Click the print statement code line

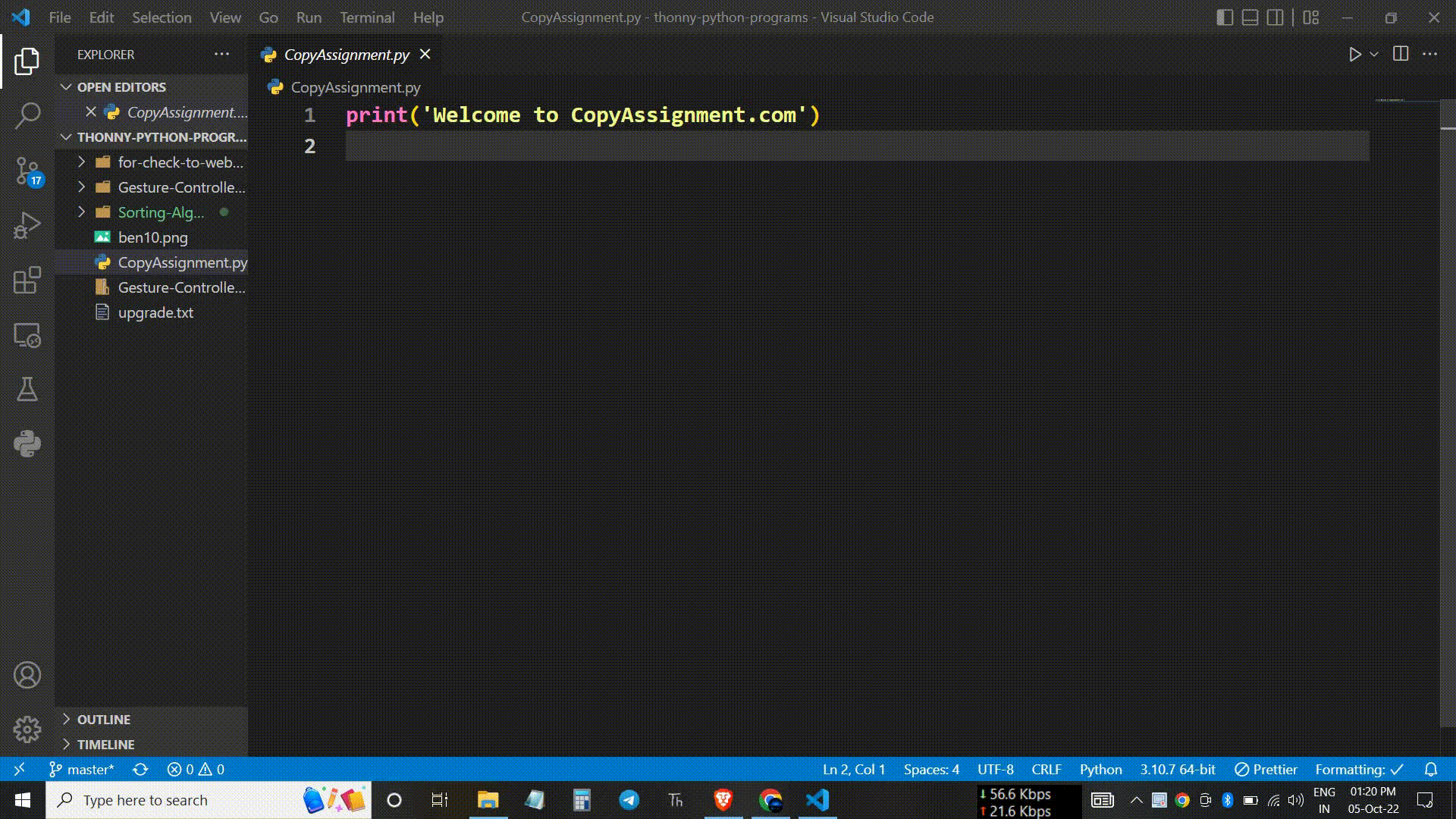pyautogui.click(x=583, y=115)
